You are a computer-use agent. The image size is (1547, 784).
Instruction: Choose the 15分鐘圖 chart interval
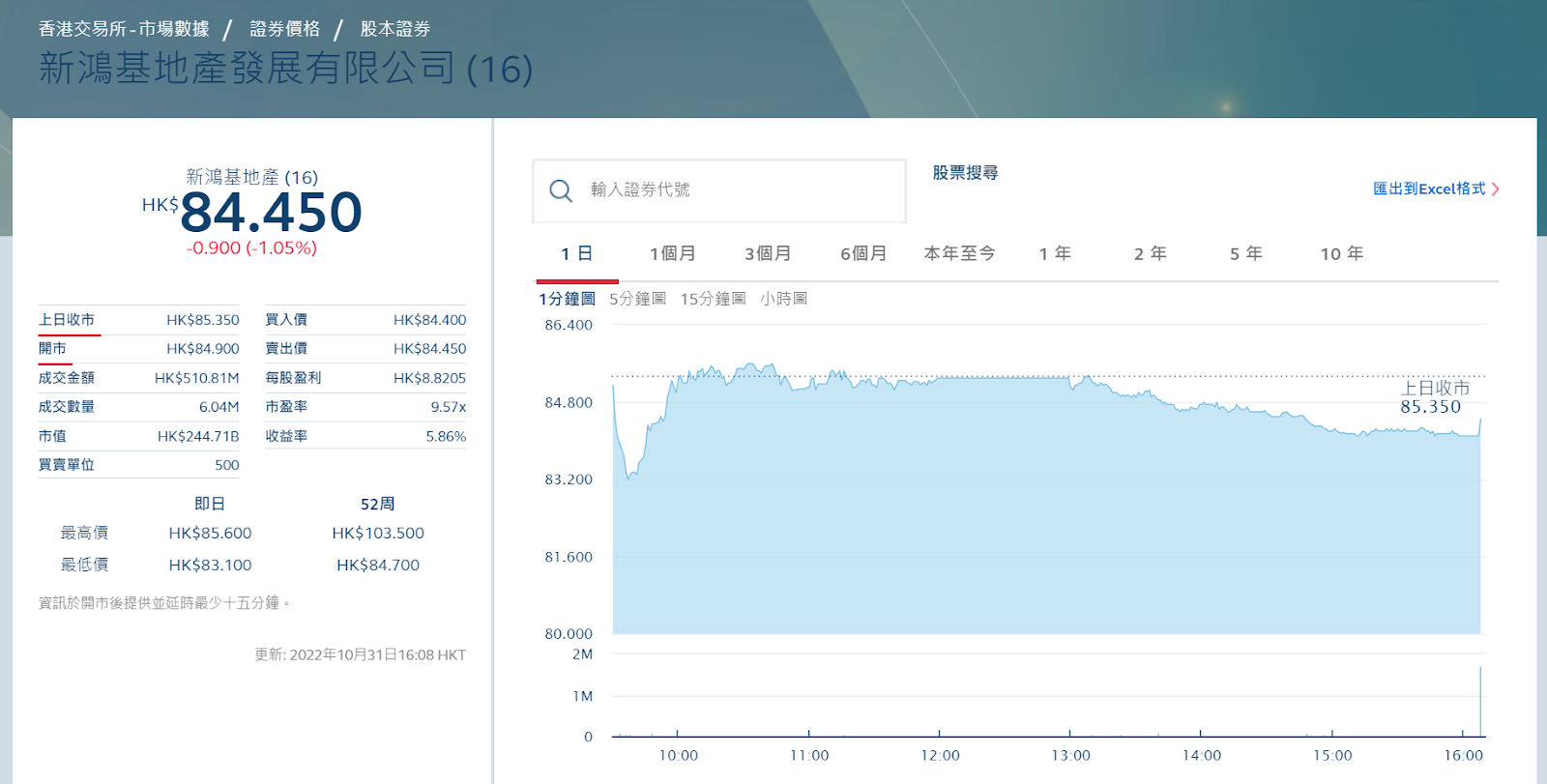[713, 299]
